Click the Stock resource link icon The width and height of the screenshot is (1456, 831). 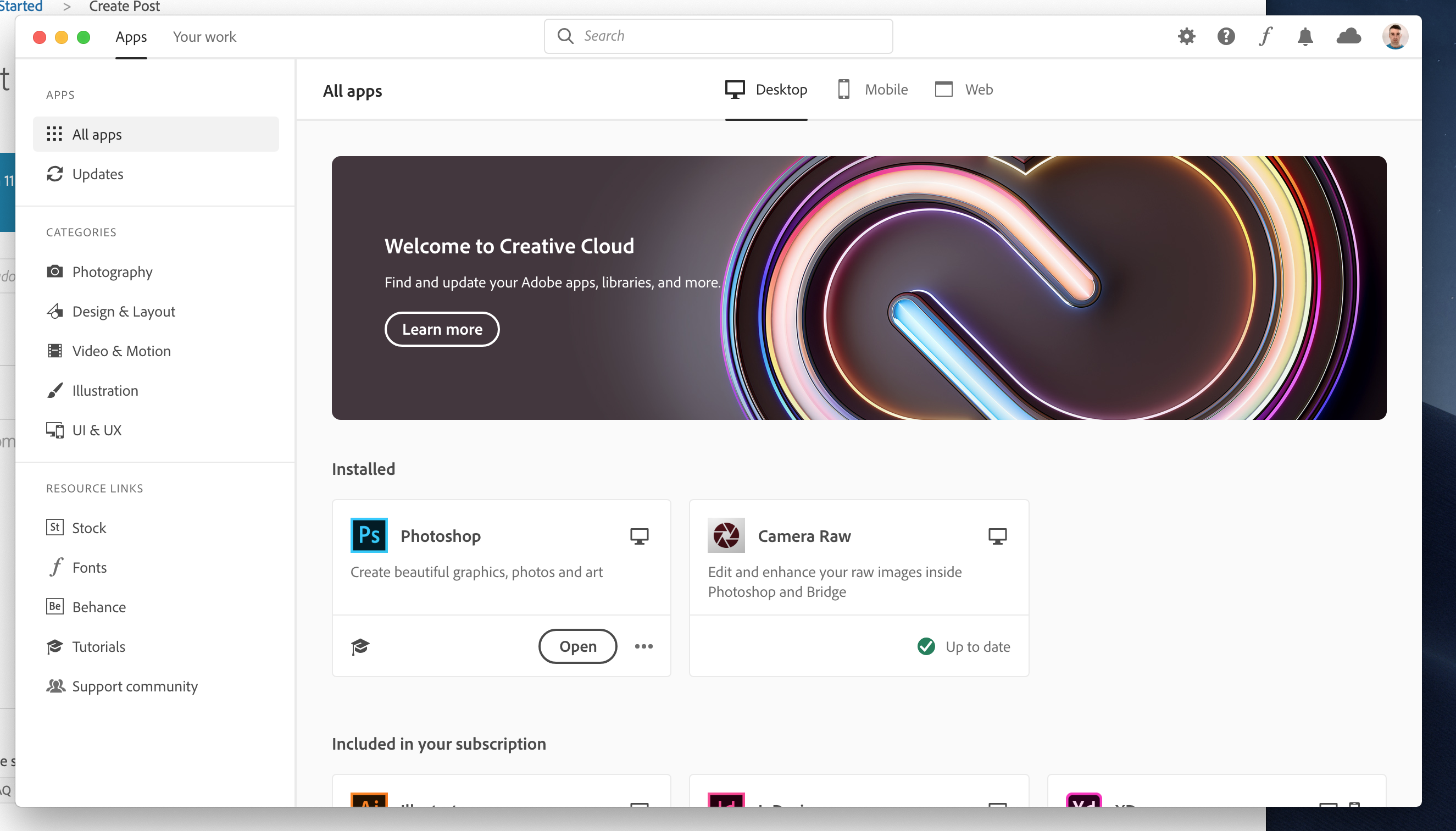click(55, 527)
